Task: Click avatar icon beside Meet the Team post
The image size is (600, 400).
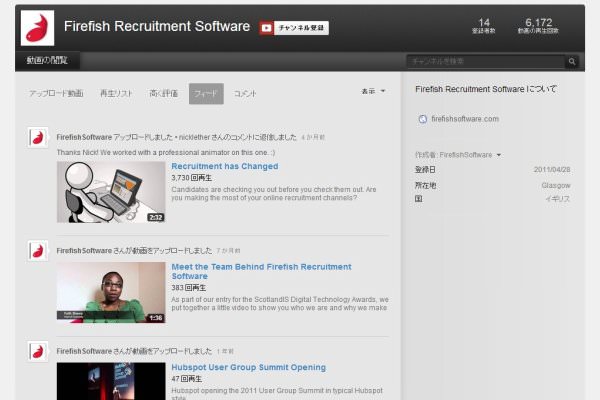Action: [38, 251]
